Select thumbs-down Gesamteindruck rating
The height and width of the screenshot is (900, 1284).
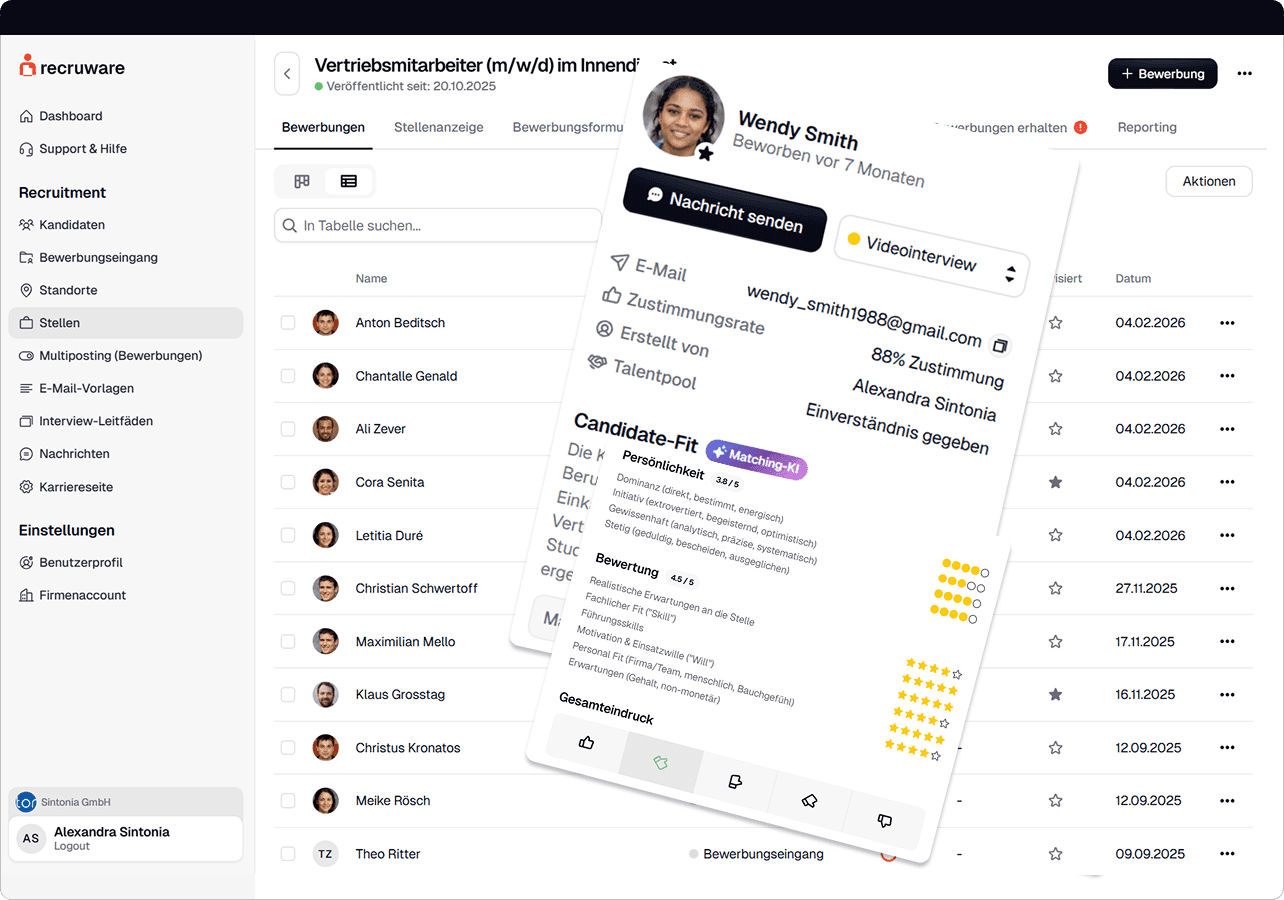pos(884,820)
